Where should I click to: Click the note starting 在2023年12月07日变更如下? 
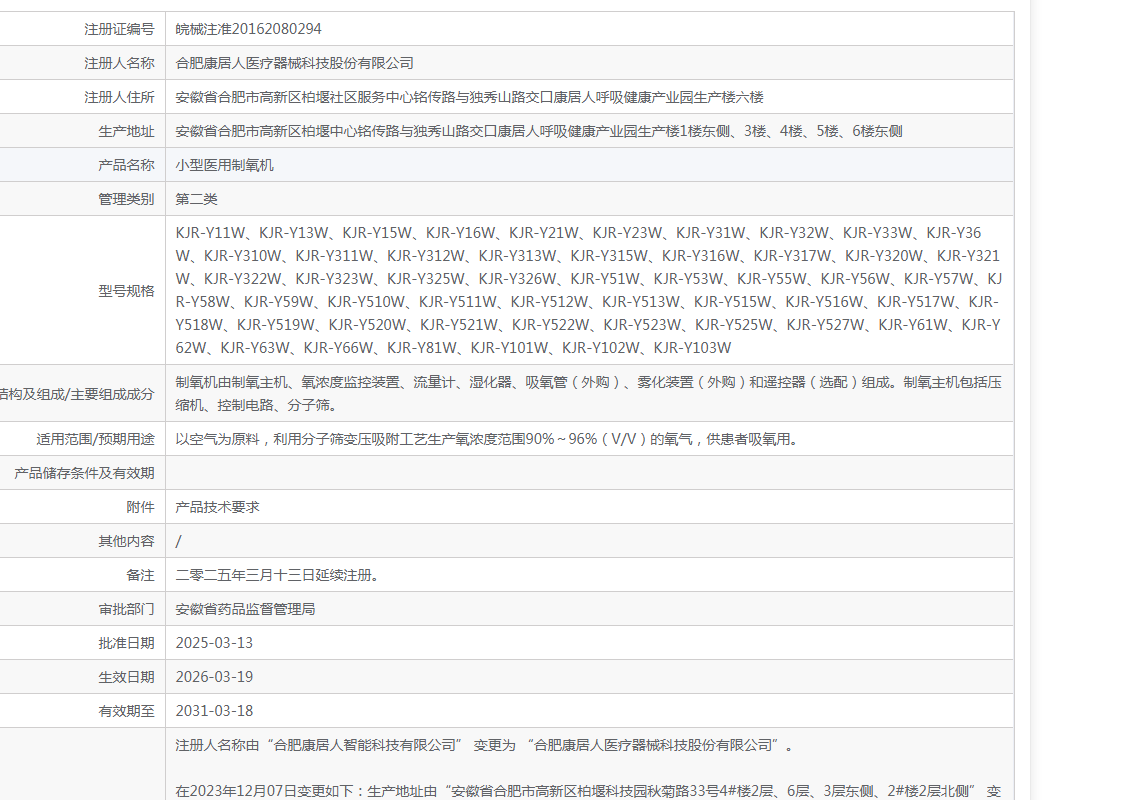(x=588, y=791)
